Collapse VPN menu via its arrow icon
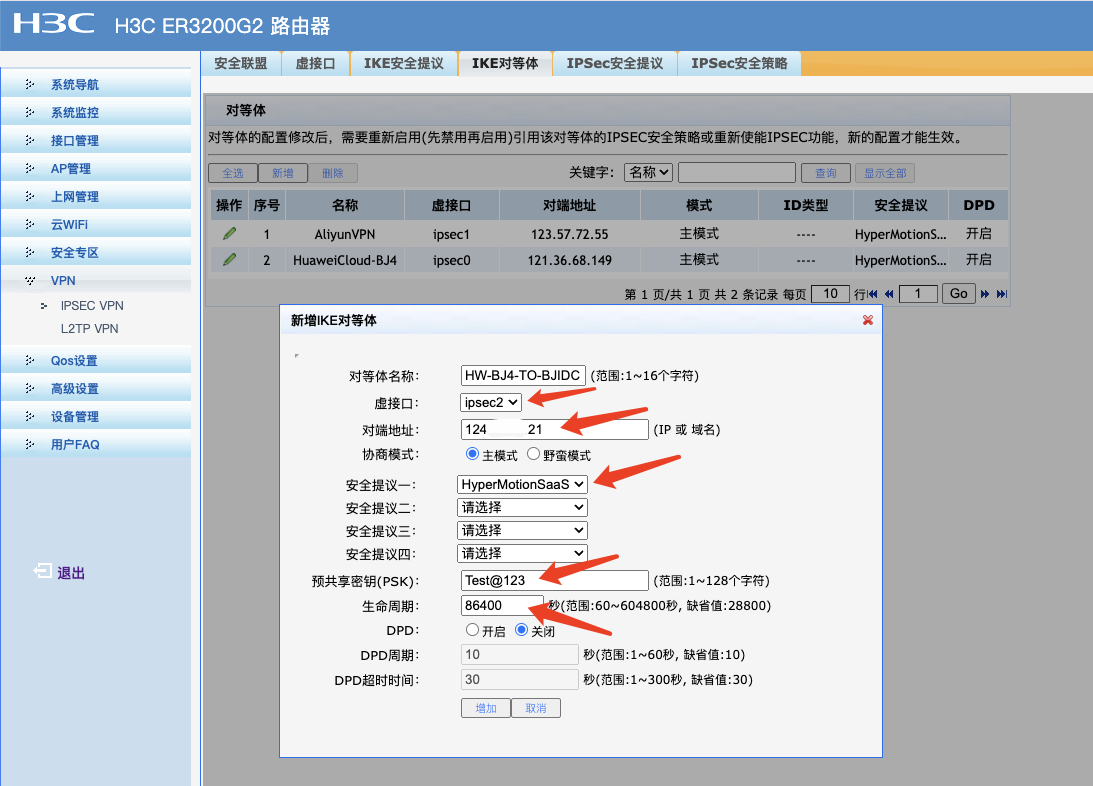 click(29, 281)
